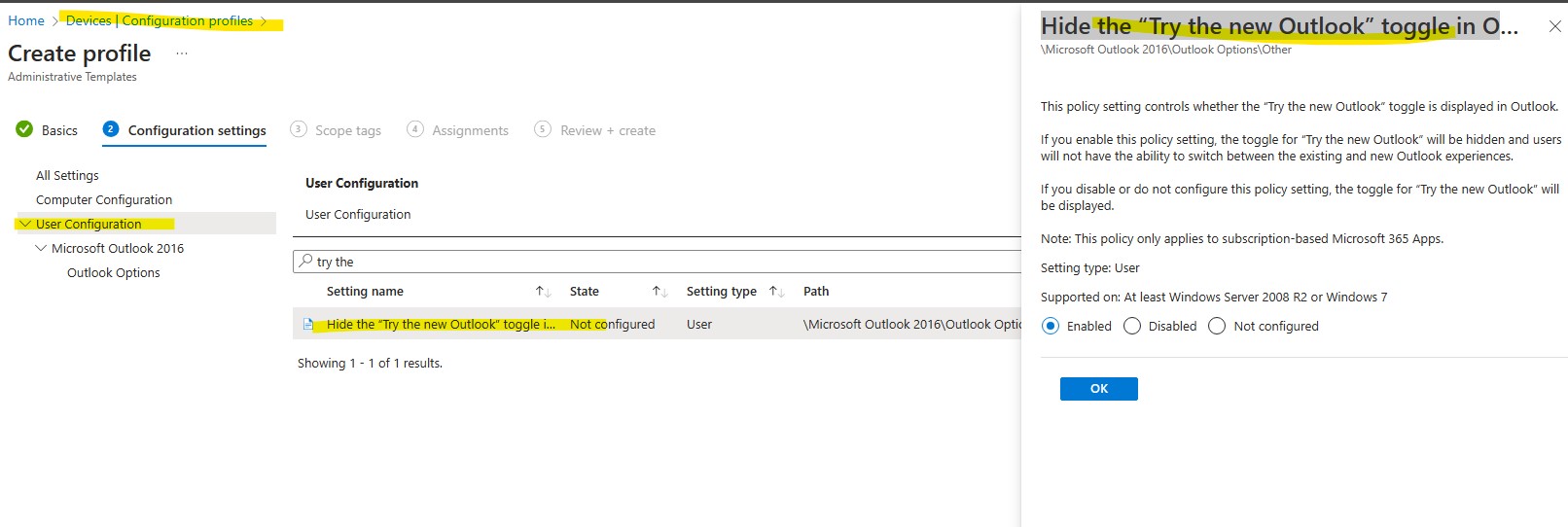Select Outlook Options in the tree
The width and height of the screenshot is (1568, 527).
(114, 272)
